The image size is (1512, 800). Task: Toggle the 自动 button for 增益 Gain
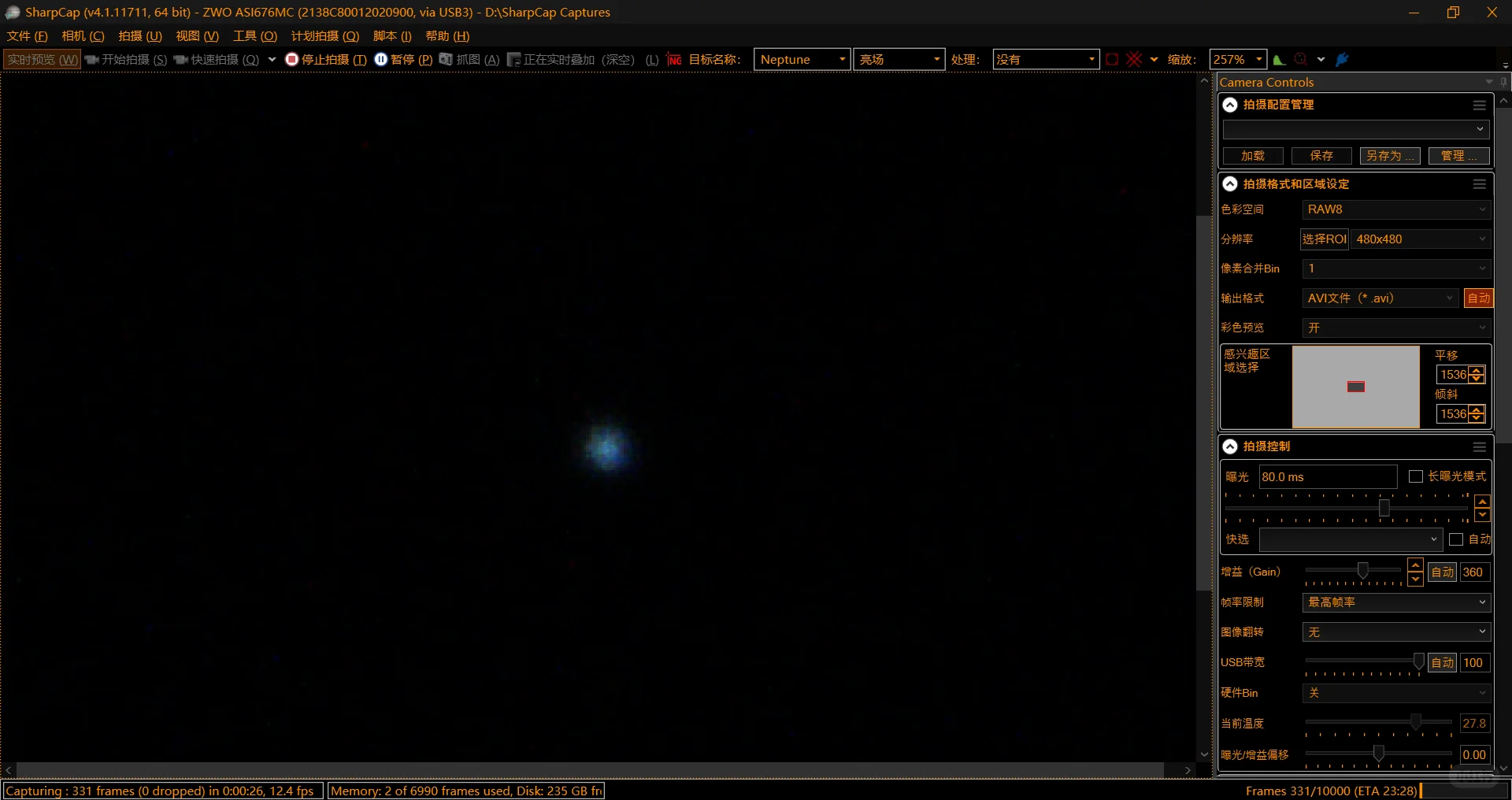1443,572
